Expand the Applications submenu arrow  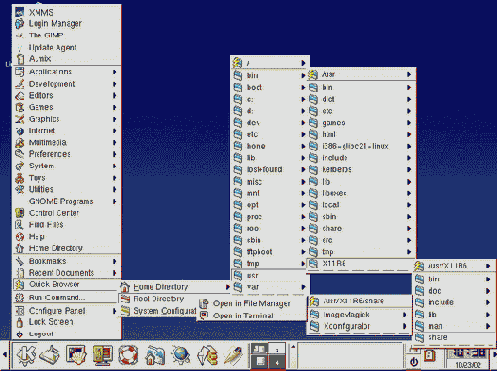click(114, 72)
